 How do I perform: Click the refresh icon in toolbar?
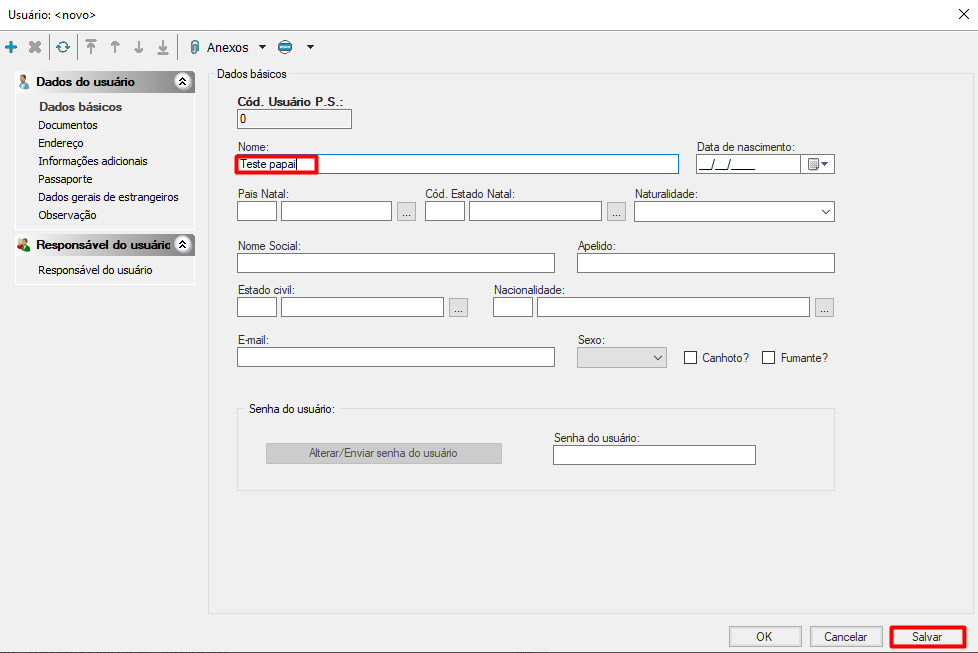(63, 47)
